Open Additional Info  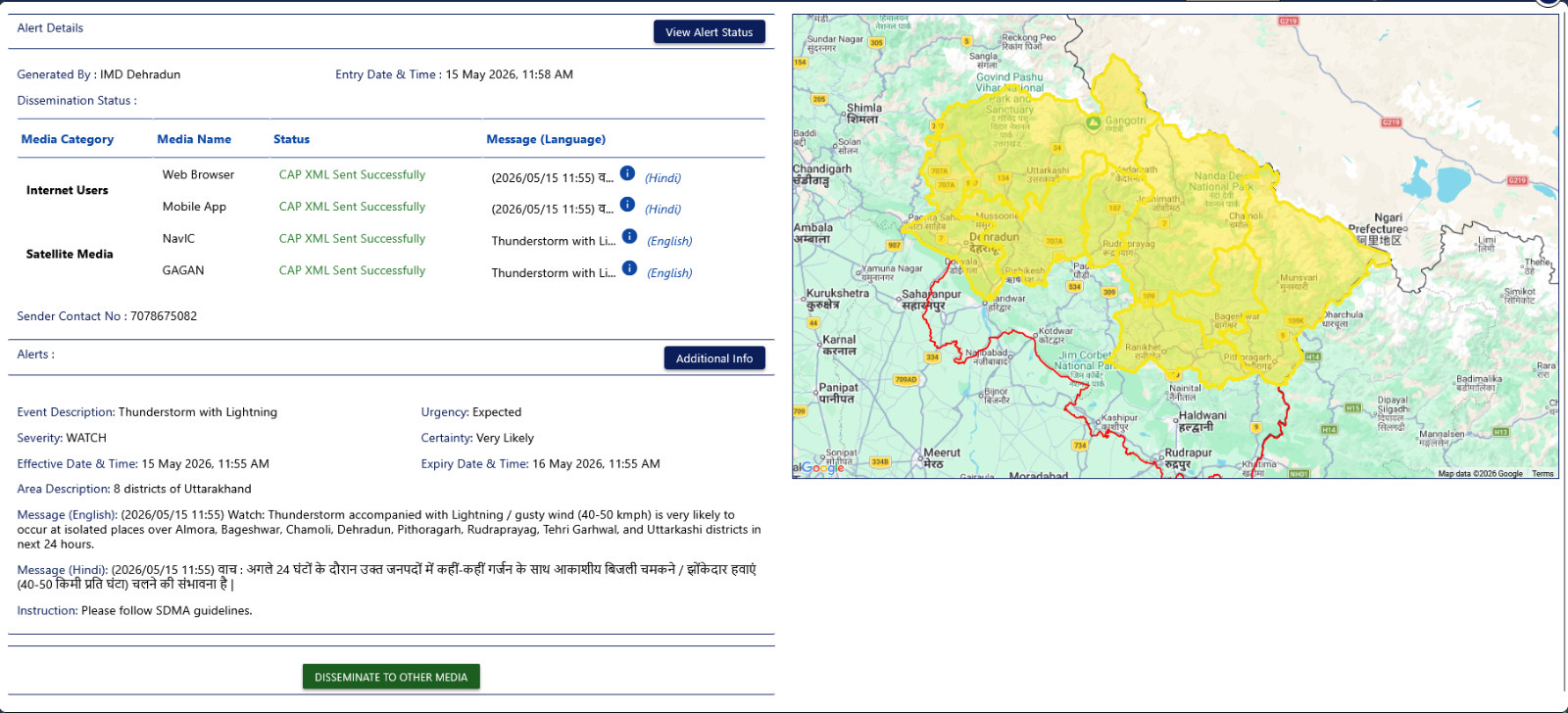[x=714, y=358]
